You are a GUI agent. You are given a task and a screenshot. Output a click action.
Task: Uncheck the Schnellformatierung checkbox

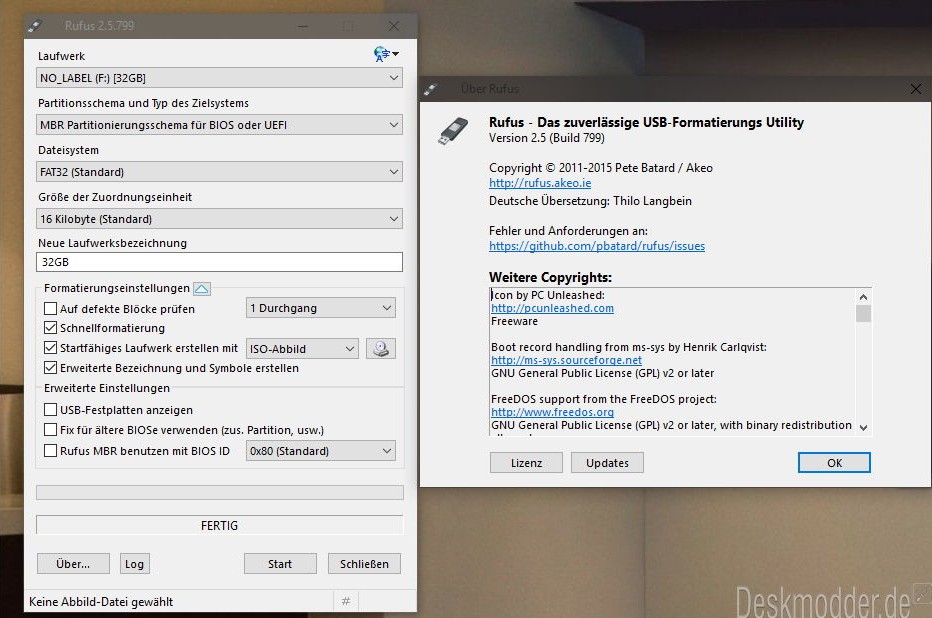coord(51,328)
